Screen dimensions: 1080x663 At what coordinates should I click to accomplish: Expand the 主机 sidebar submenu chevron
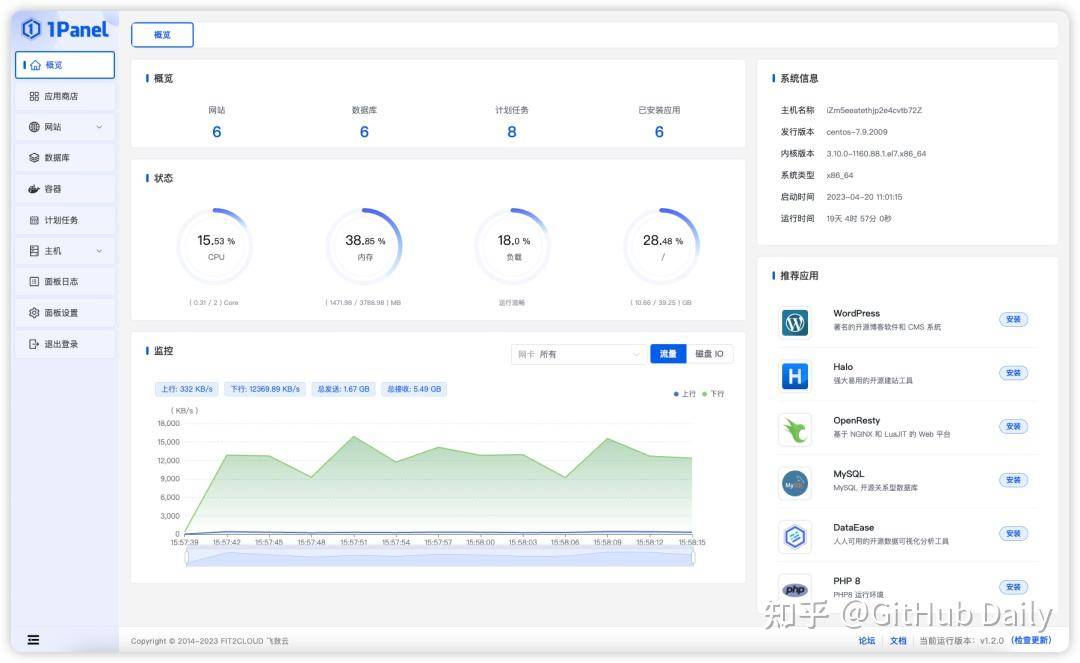[99, 251]
